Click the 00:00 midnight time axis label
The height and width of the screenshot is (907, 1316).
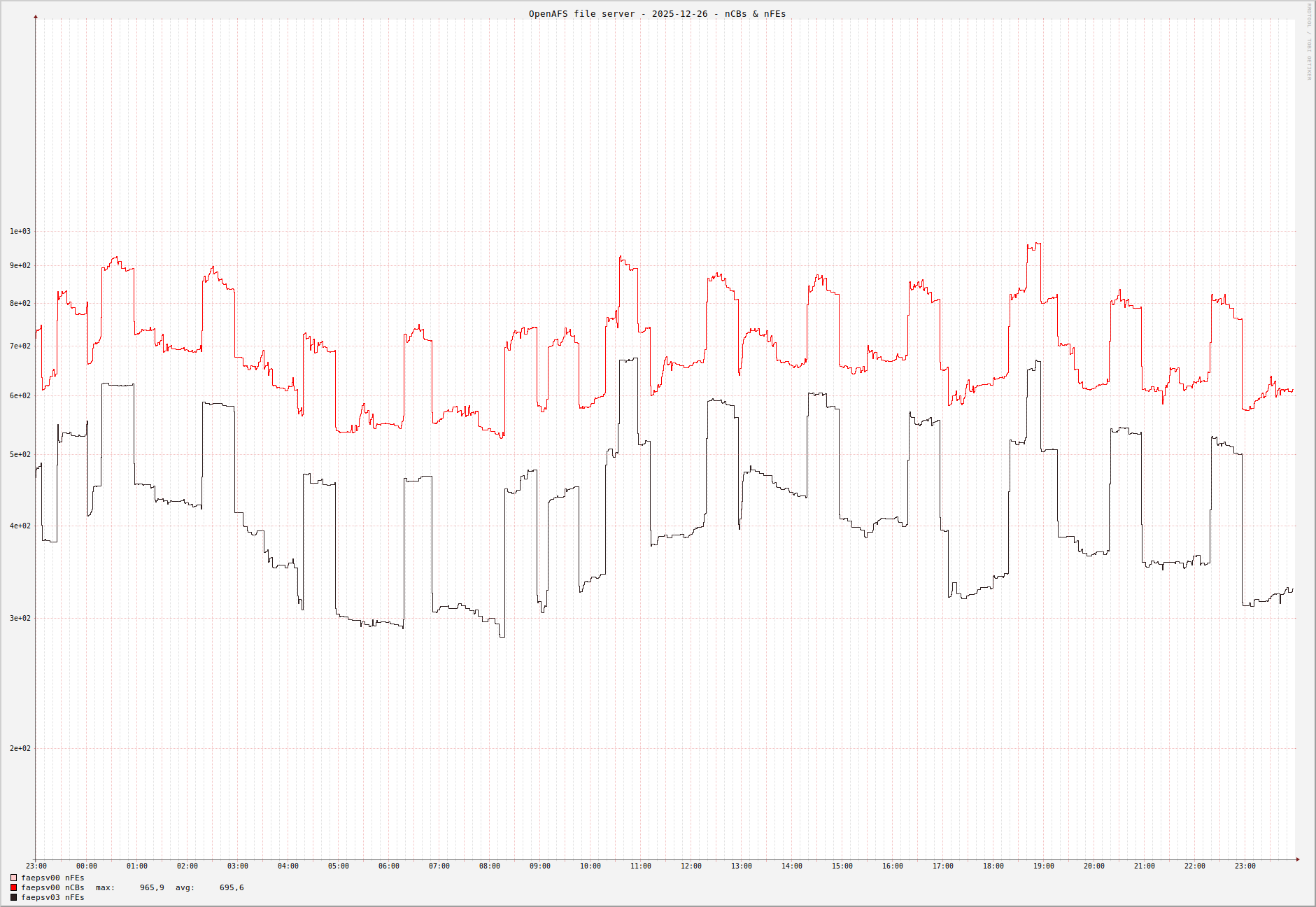pos(87,866)
